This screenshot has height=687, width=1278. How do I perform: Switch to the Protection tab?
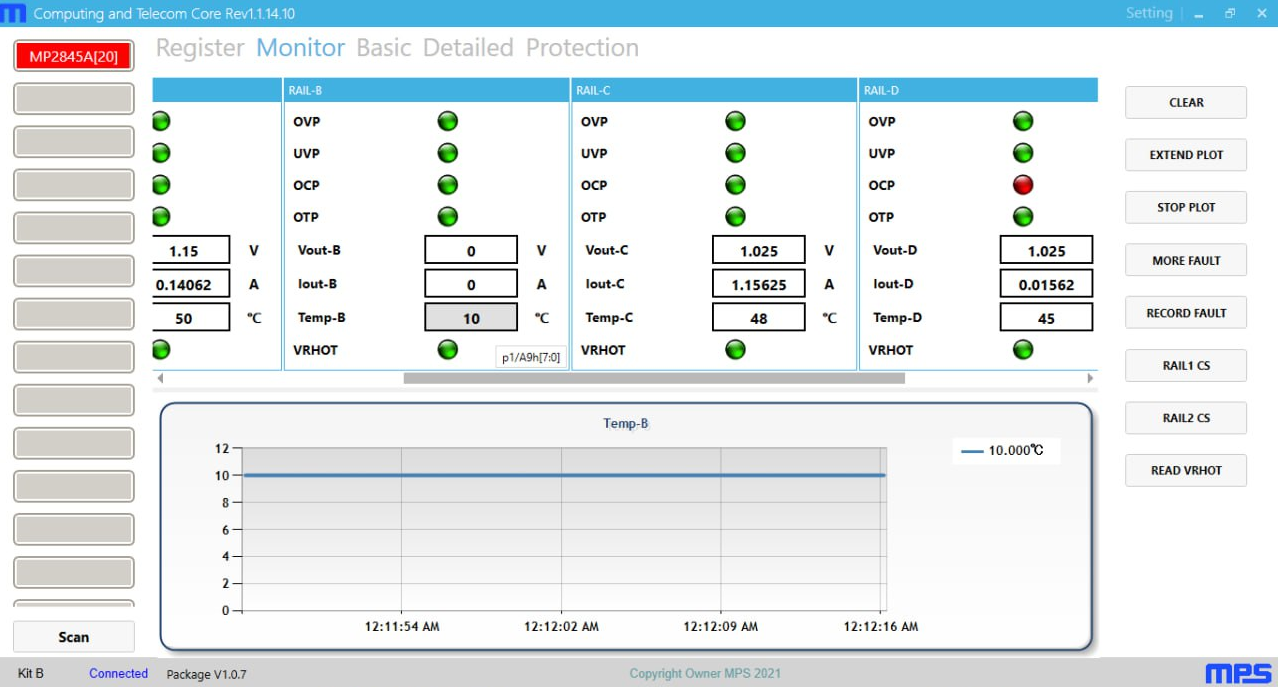(582, 48)
